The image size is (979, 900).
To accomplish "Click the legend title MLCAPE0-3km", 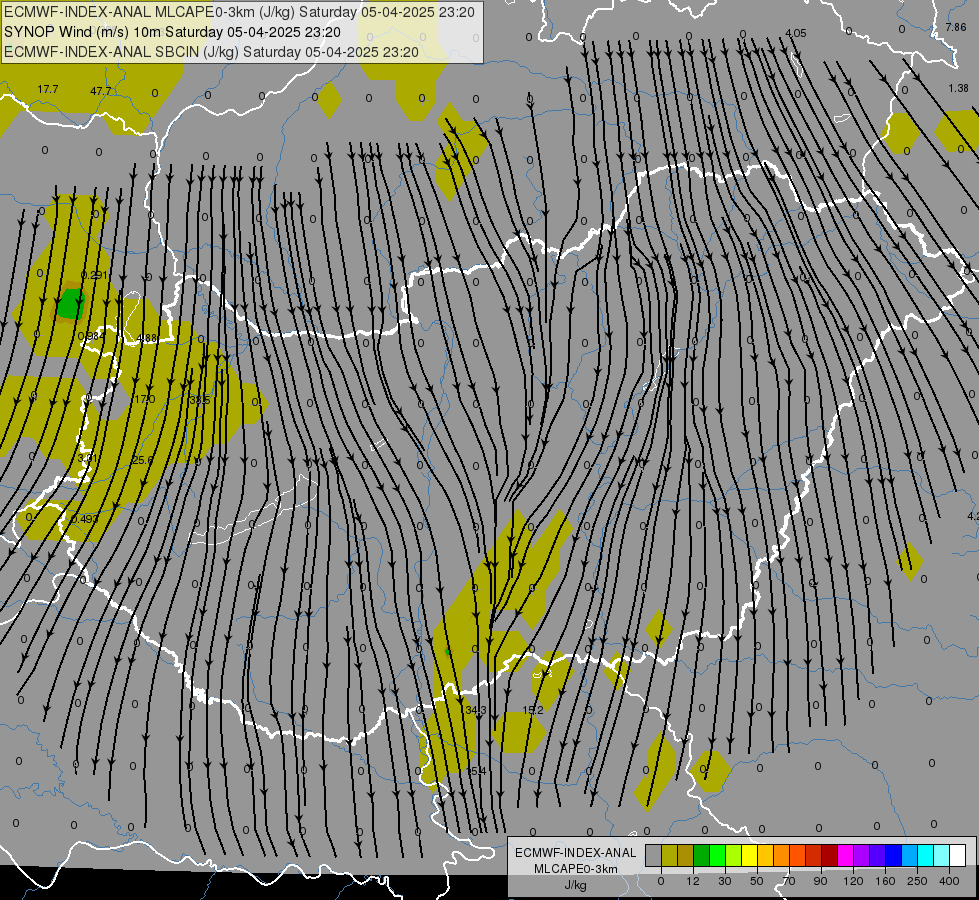I will [x=576, y=869].
